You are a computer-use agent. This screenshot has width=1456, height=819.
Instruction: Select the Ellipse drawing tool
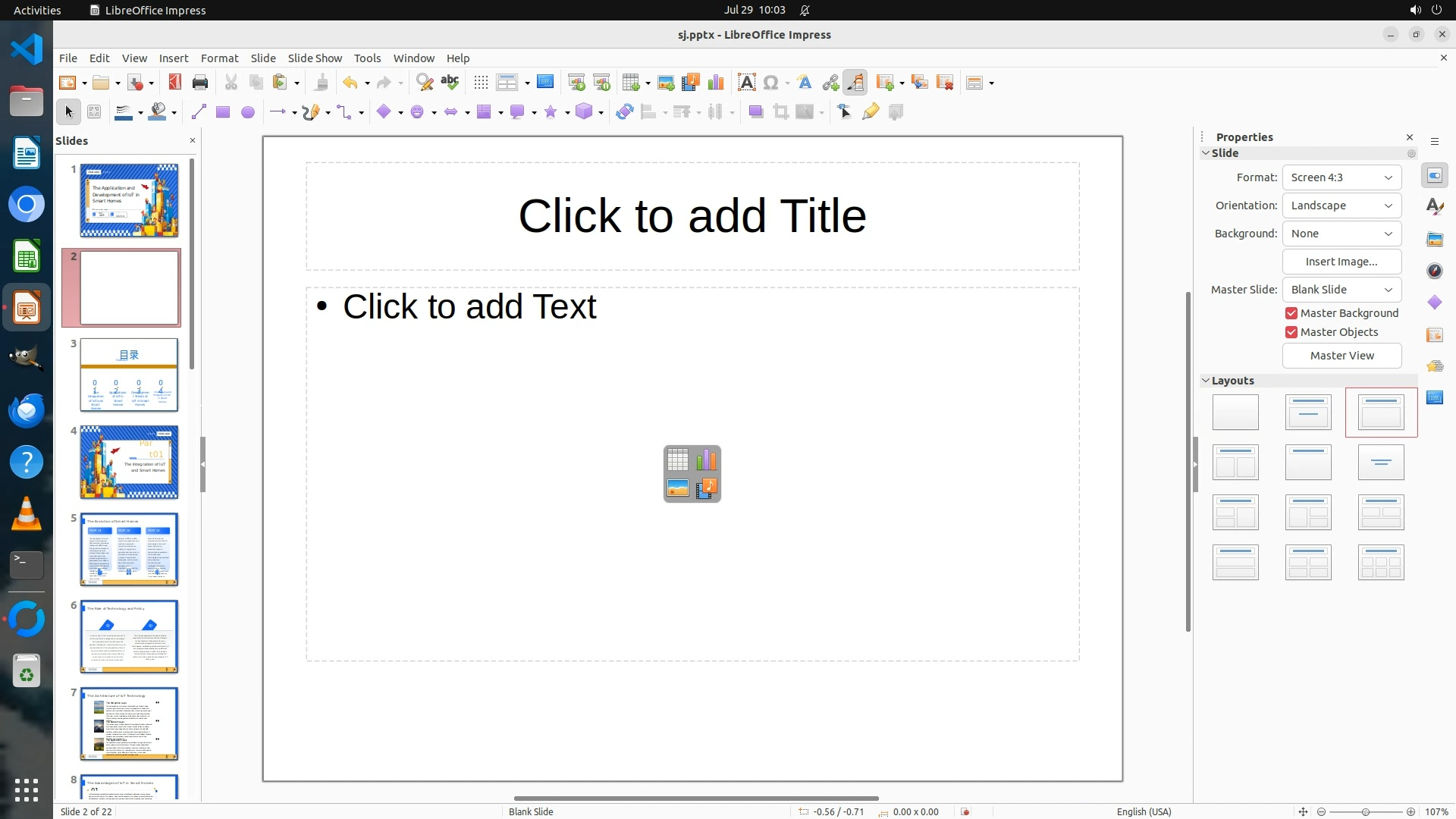click(x=247, y=112)
